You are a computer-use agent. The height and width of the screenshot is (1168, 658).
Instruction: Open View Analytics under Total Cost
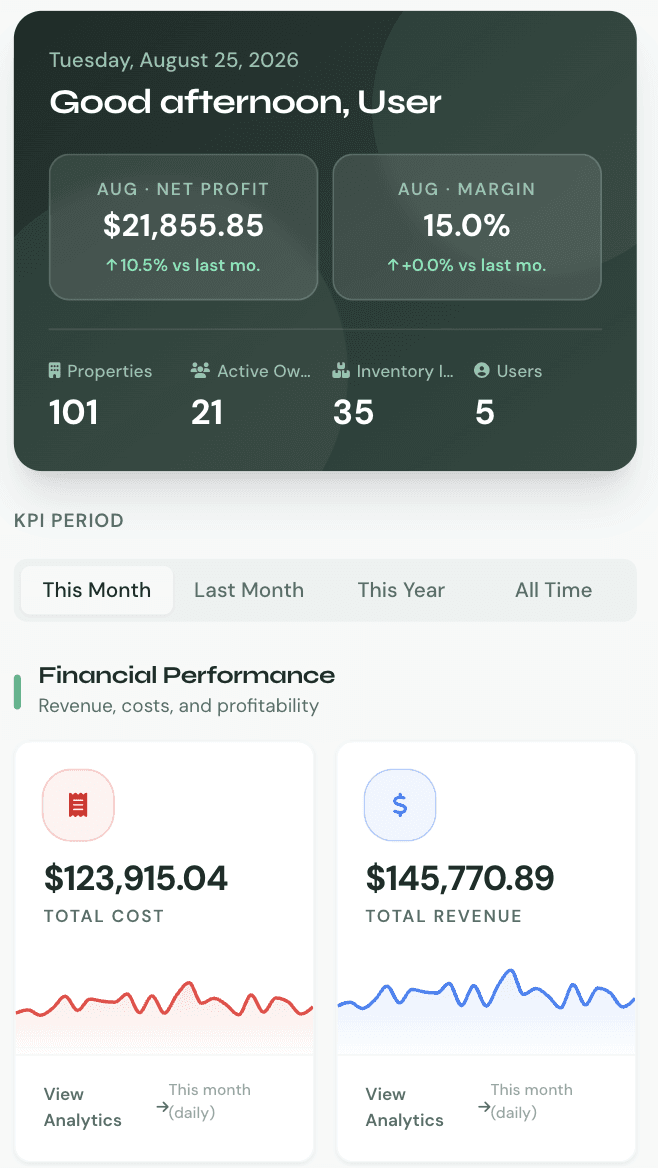coord(83,1107)
